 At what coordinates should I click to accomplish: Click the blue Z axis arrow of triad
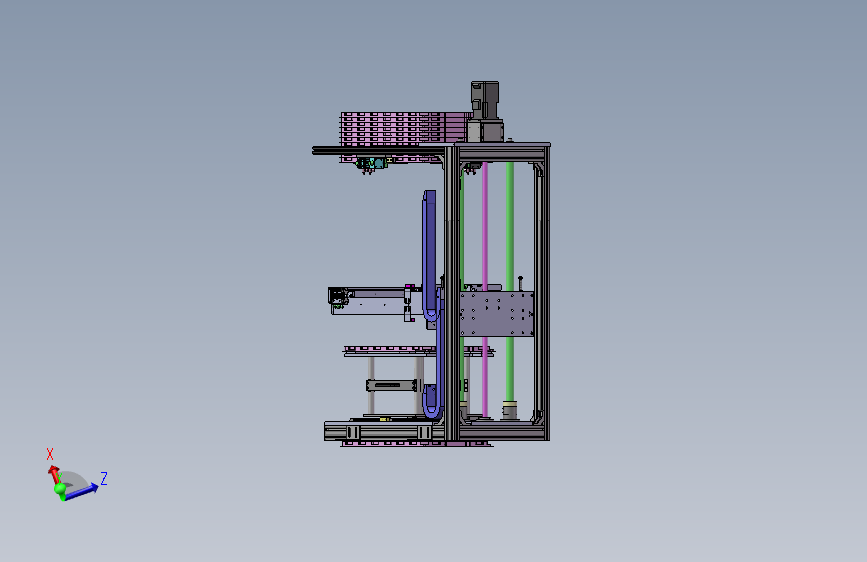click(x=82, y=491)
